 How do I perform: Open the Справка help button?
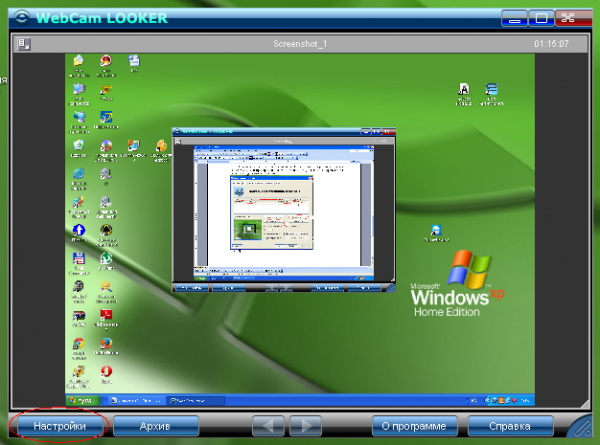click(510, 426)
